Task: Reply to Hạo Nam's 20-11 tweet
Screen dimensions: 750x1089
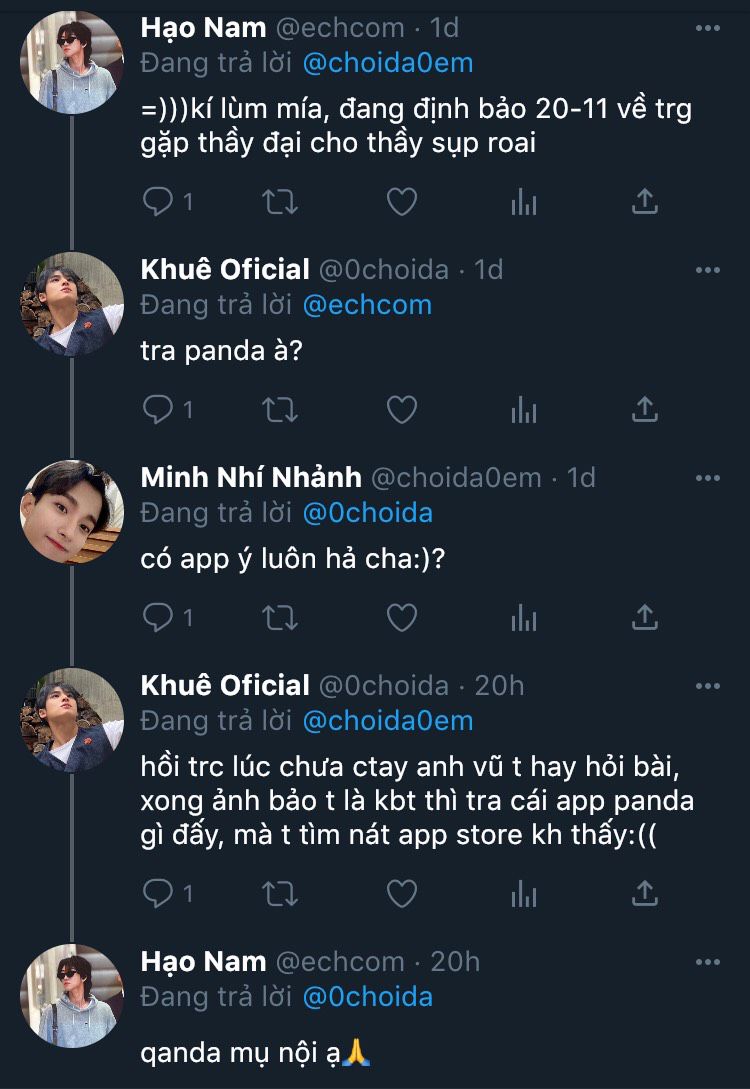Action: (x=158, y=202)
